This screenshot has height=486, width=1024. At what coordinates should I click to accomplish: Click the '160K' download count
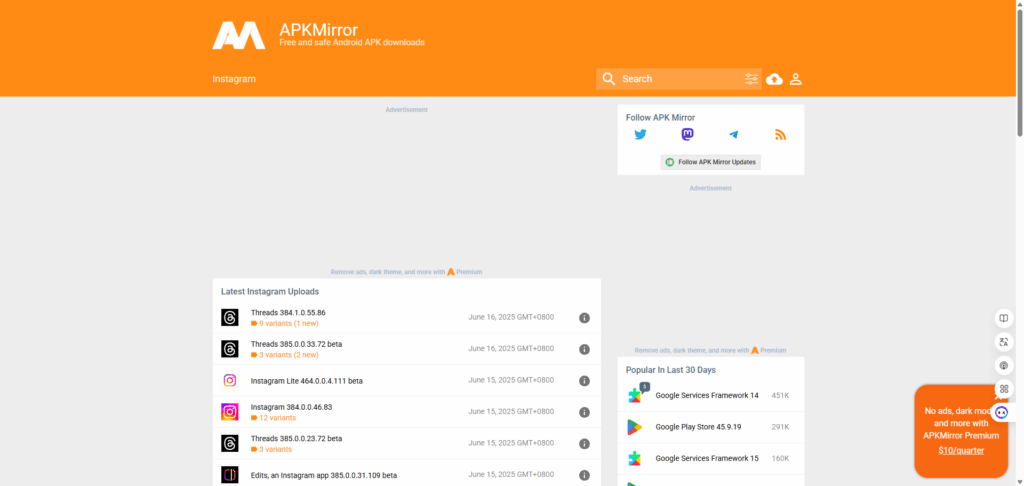point(780,459)
